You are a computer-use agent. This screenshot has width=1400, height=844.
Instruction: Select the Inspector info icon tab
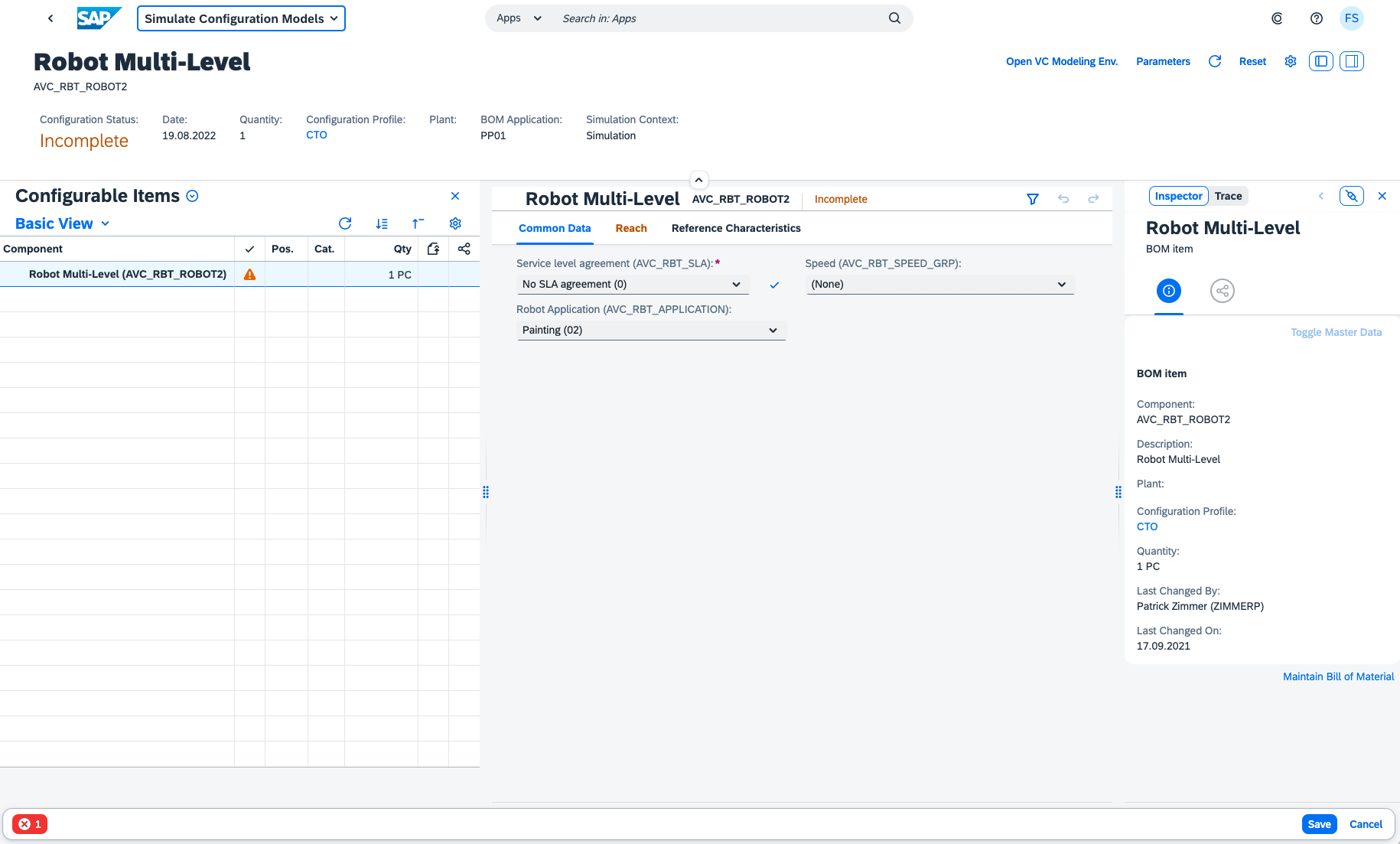click(x=1169, y=291)
